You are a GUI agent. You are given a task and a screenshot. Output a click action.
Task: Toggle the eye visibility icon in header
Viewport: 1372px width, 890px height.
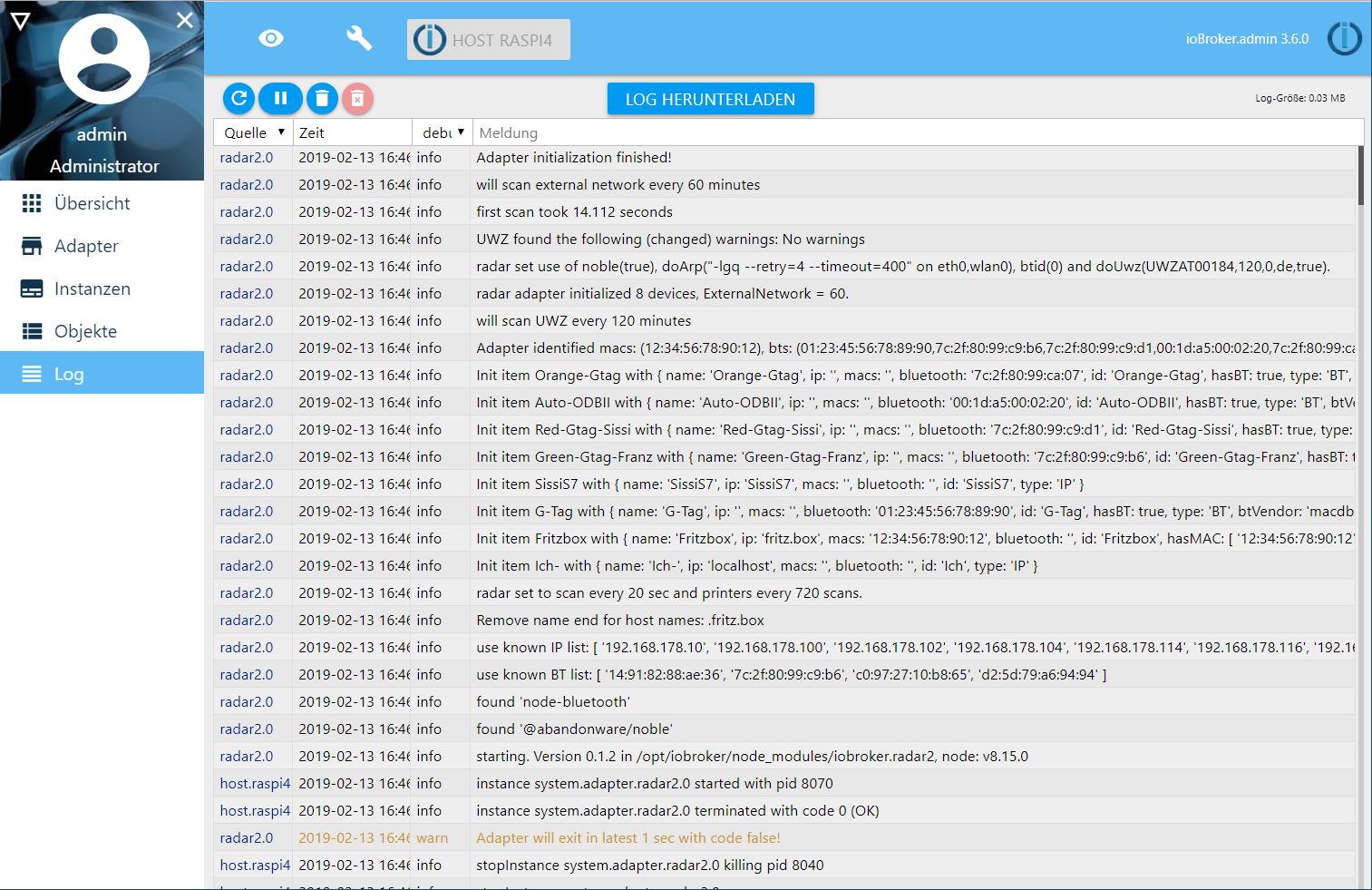pos(271,38)
